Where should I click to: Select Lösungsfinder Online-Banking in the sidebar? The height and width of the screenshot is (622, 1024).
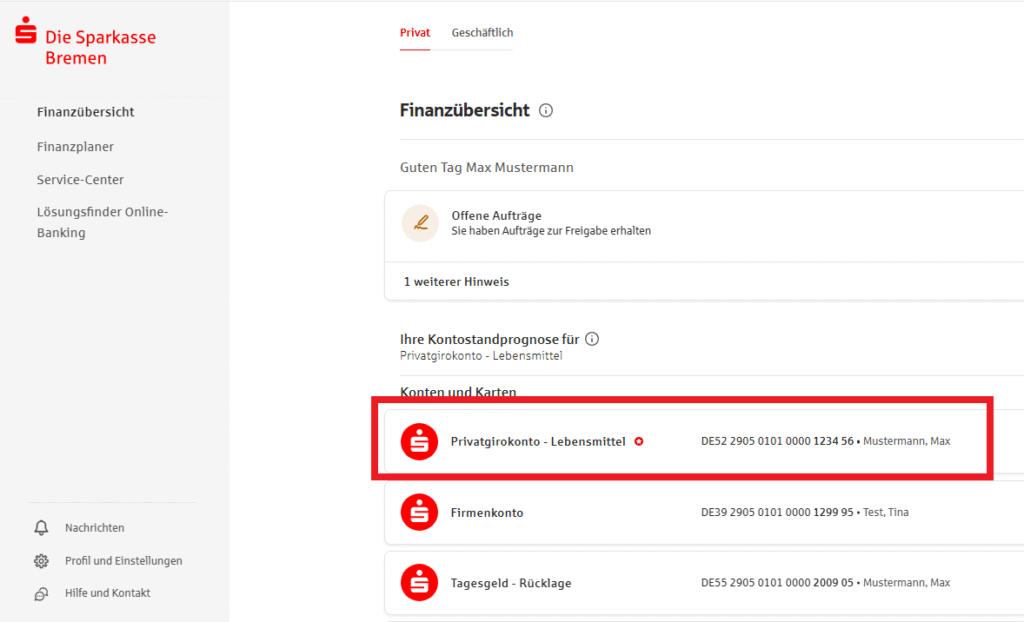[x=102, y=221]
